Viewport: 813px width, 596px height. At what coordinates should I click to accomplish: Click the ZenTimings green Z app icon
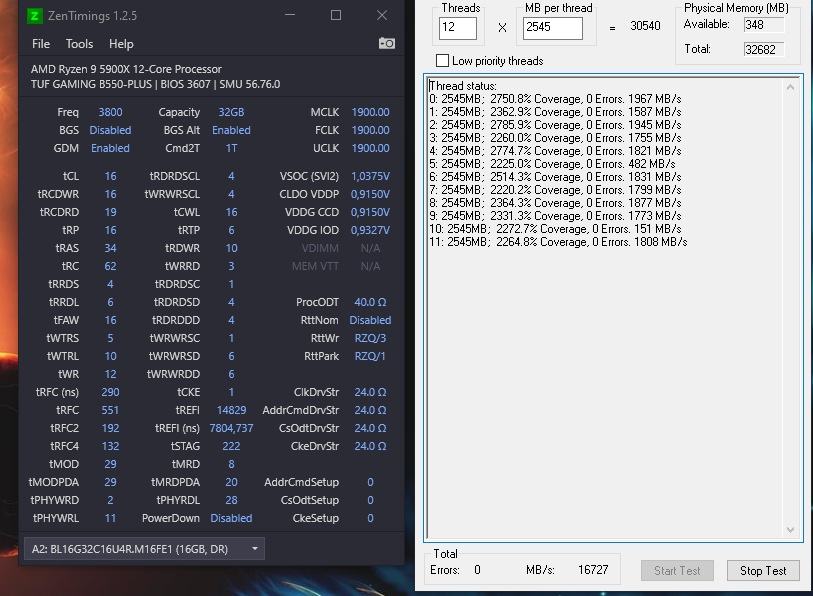[x=34, y=16]
